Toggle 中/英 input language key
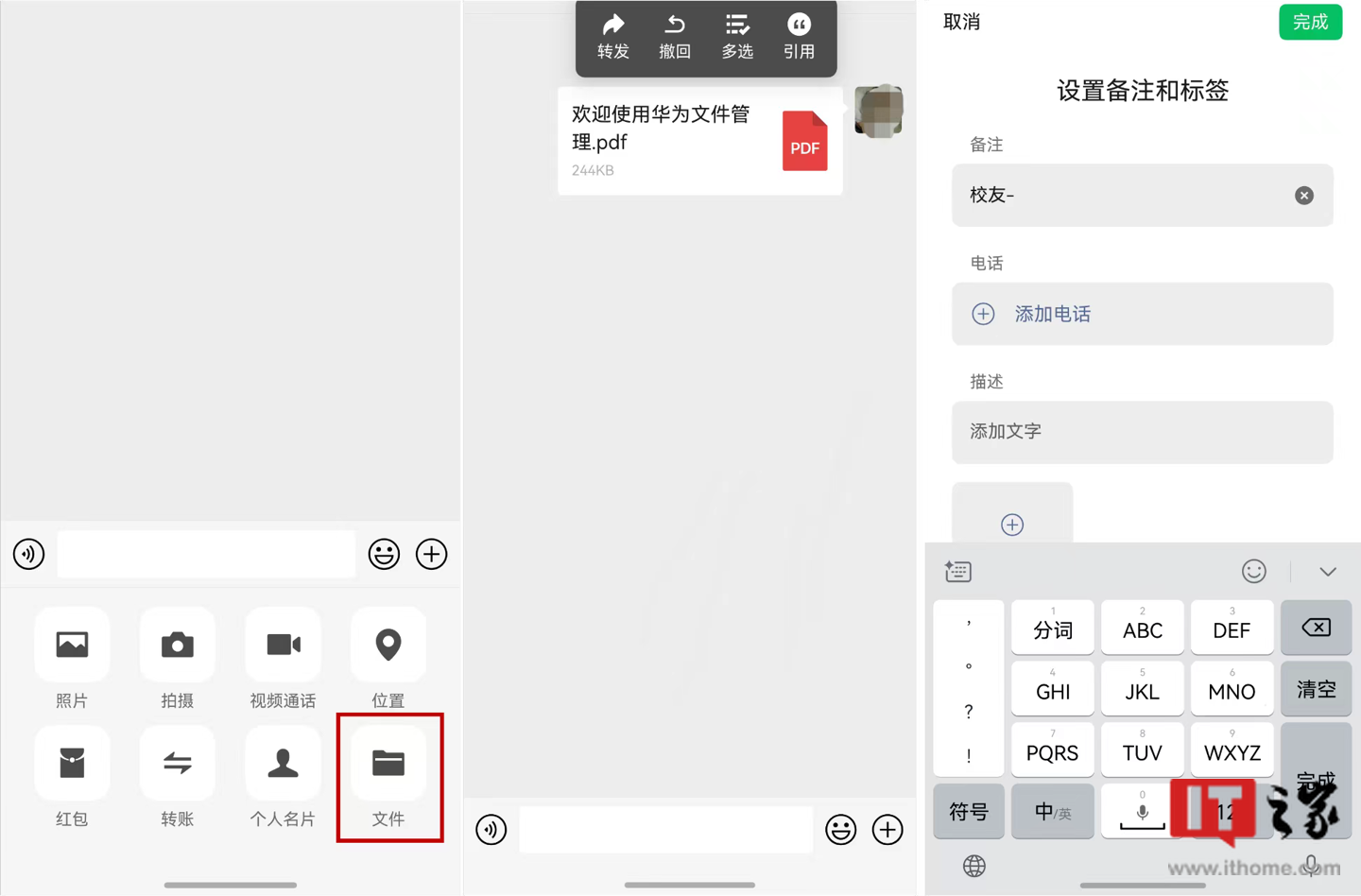The image size is (1361, 896). (x=1052, y=811)
